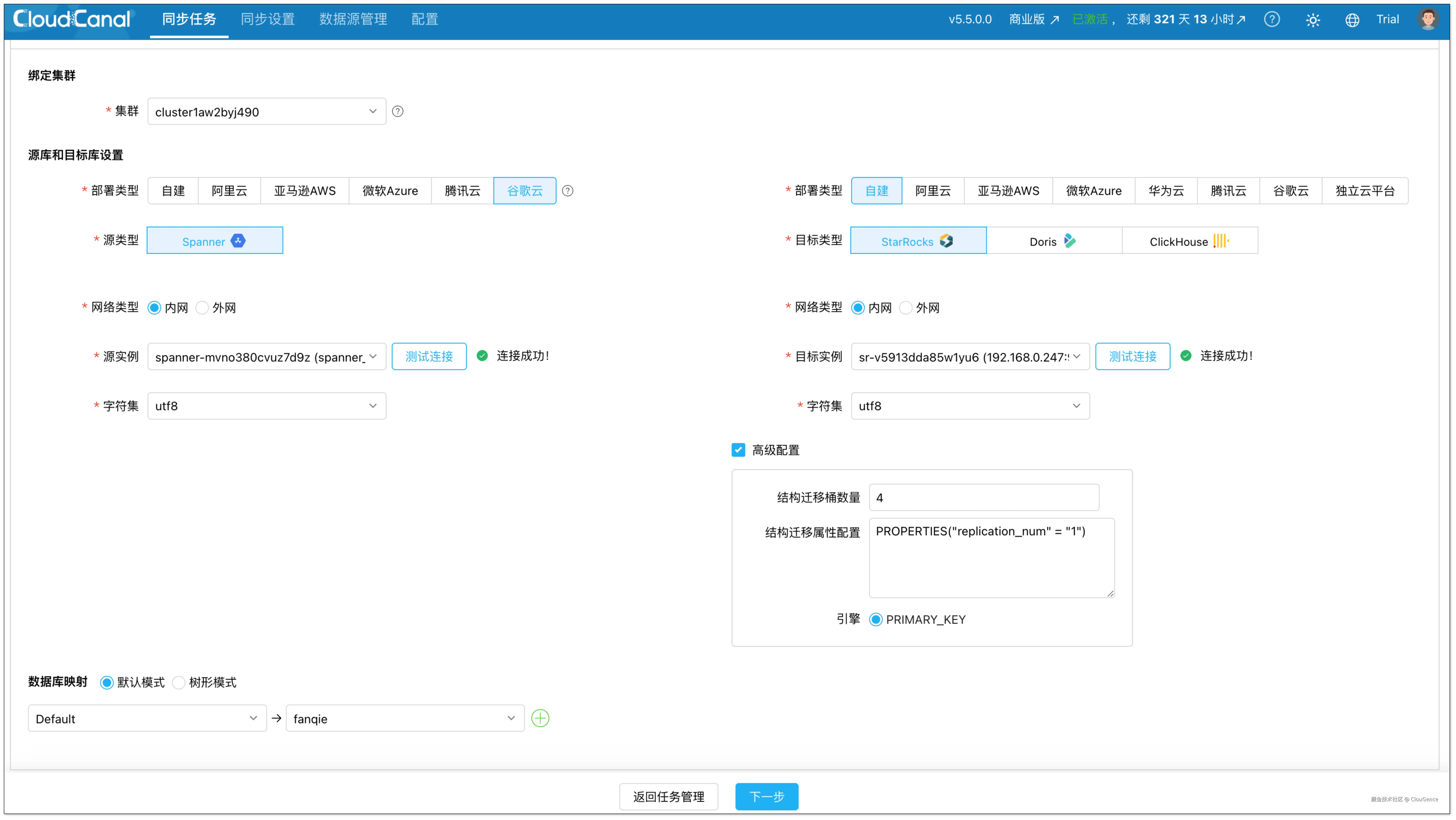Open the help question mark icon in header
The image size is (1456, 820).
pos(1272,19)
